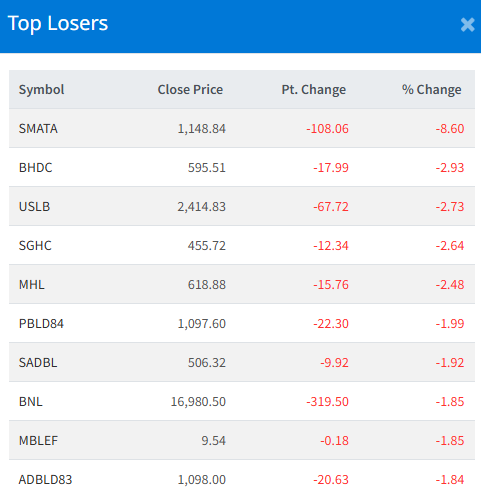Viewport: 481px width, 494px height.
Task: Sort by Close Price column header
Action: [x=190, y=90]
